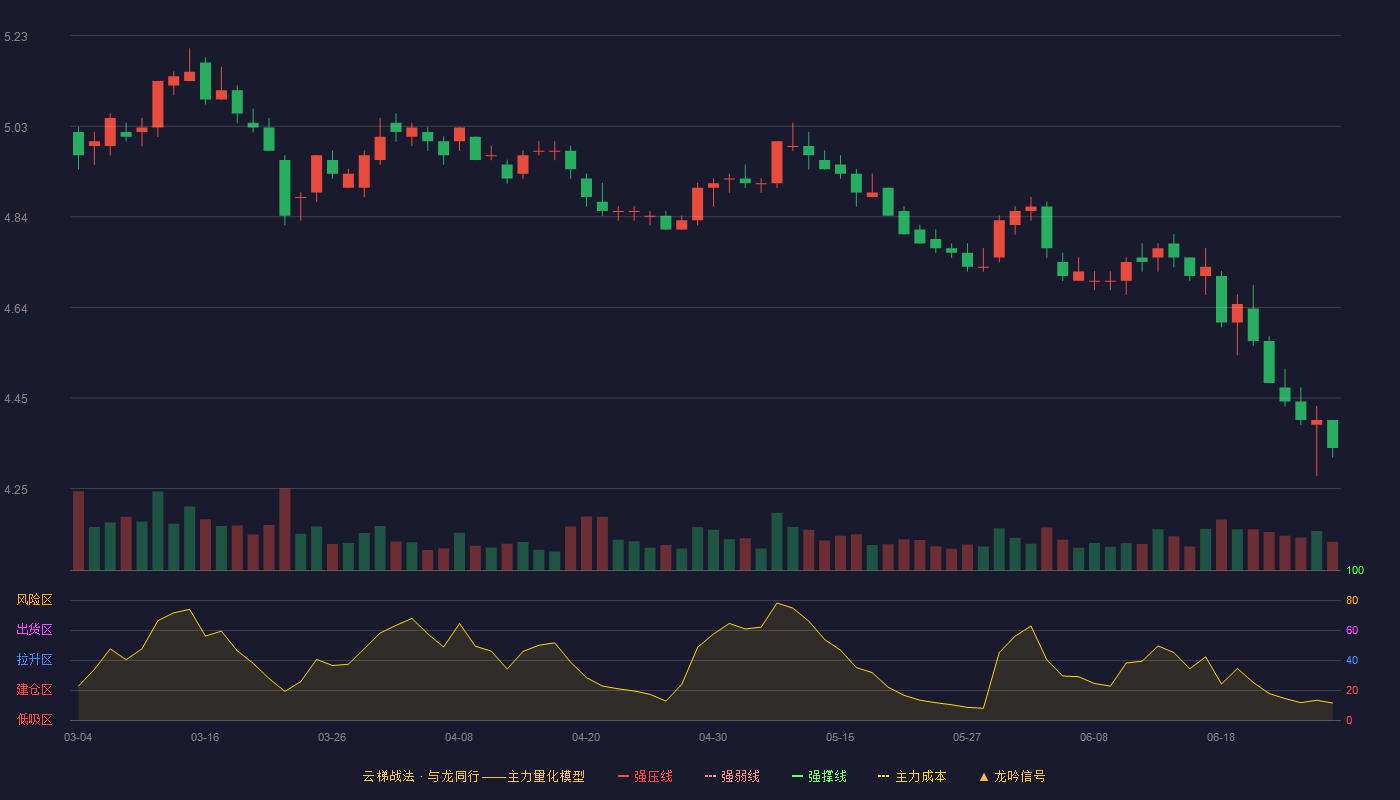This screenshot has width=1400, height=800.
Task: Click the first tall red volume bar
Action: [x=78, y=531]
